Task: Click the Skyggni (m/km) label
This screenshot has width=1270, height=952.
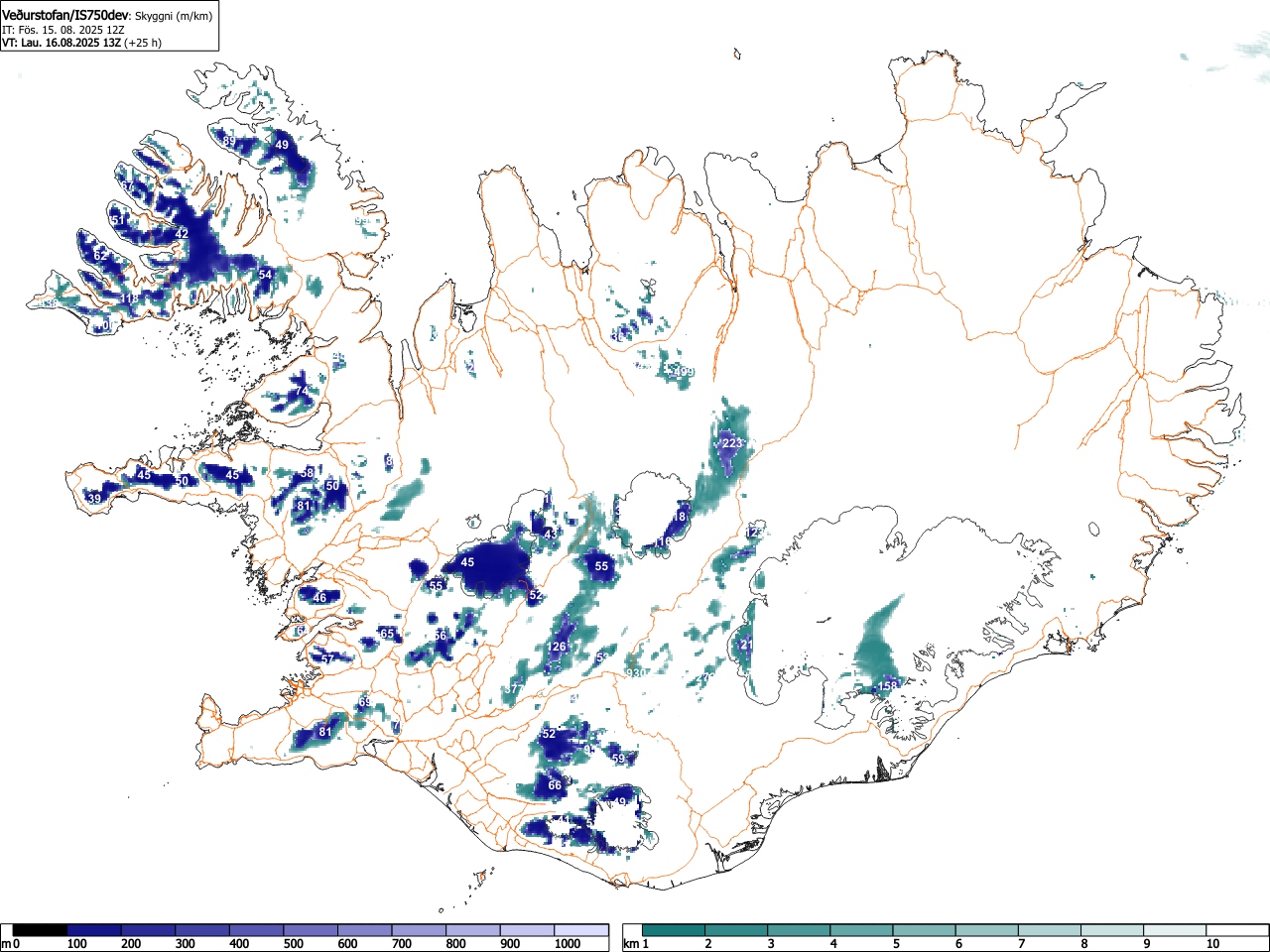Action: tap(174, 16)
